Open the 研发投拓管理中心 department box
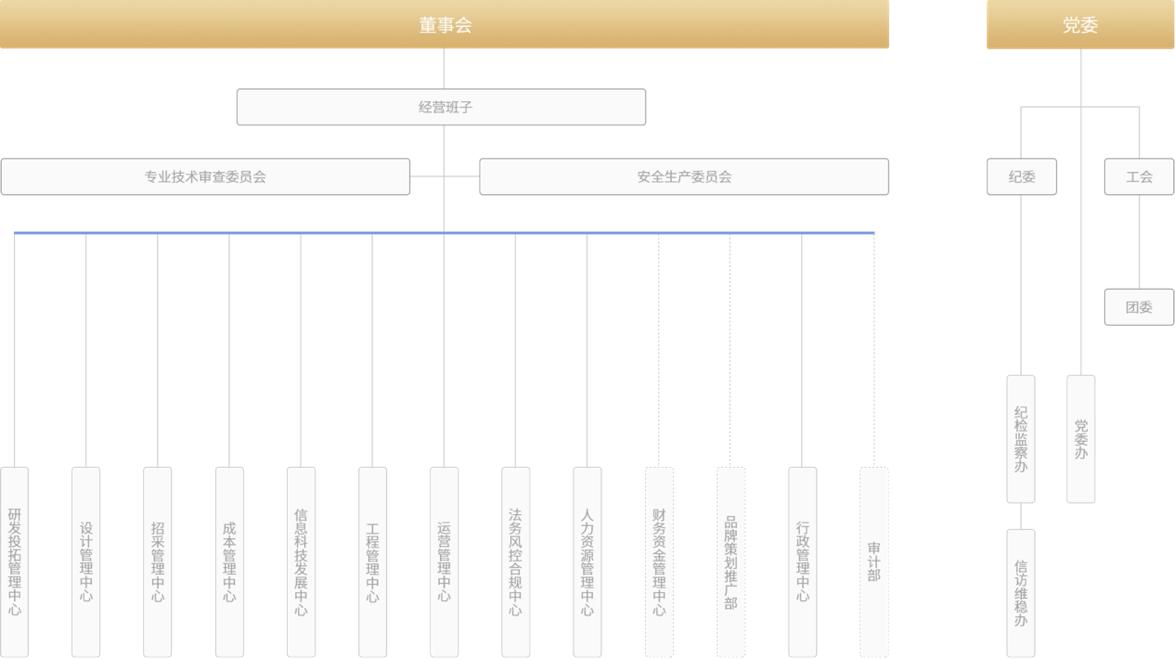Image resolution: width=1175 pixels, height=659 pixels. pyautogui.click(x=14, y=561)
